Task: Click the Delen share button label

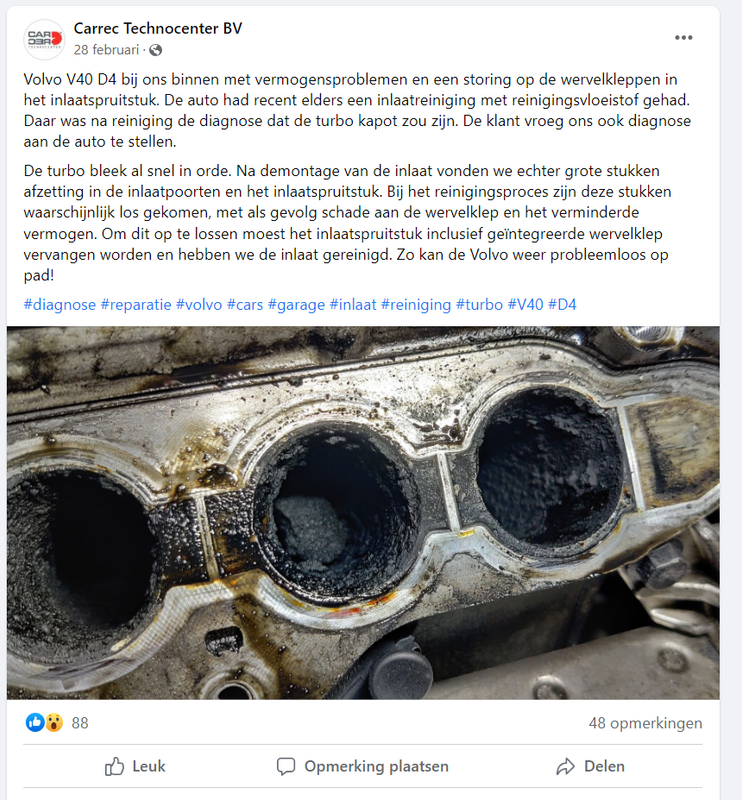Action: click(604, 766)
